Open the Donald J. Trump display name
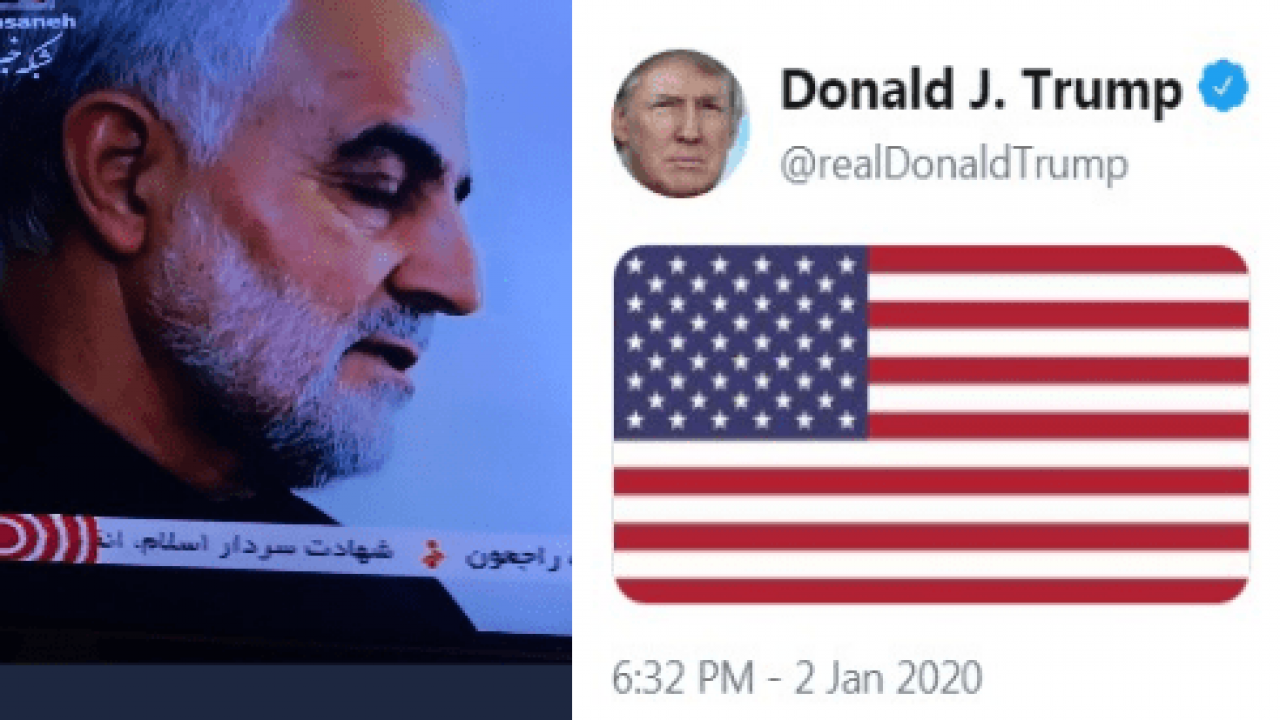1280x720 pixels. pyautogui.click(x=981, y=90)
